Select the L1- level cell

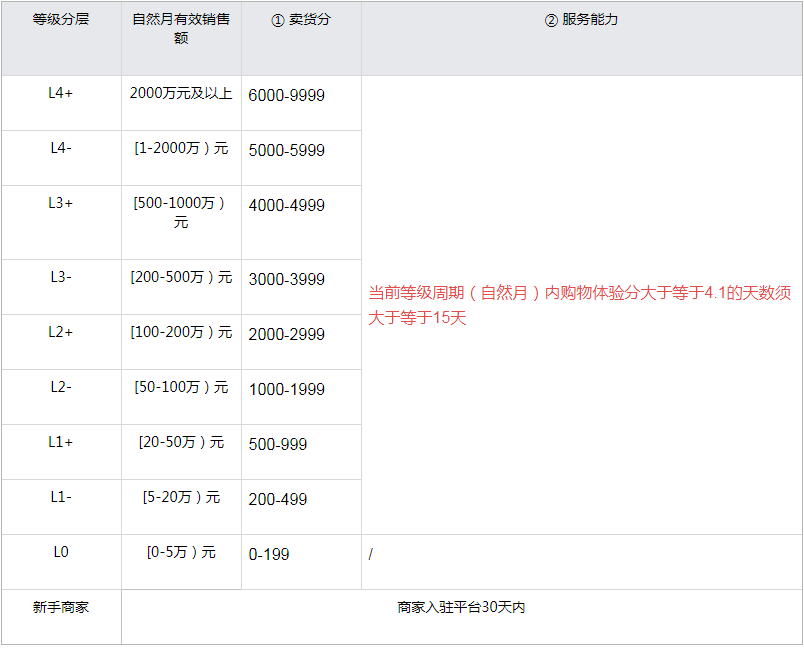(x=61, y=497)
